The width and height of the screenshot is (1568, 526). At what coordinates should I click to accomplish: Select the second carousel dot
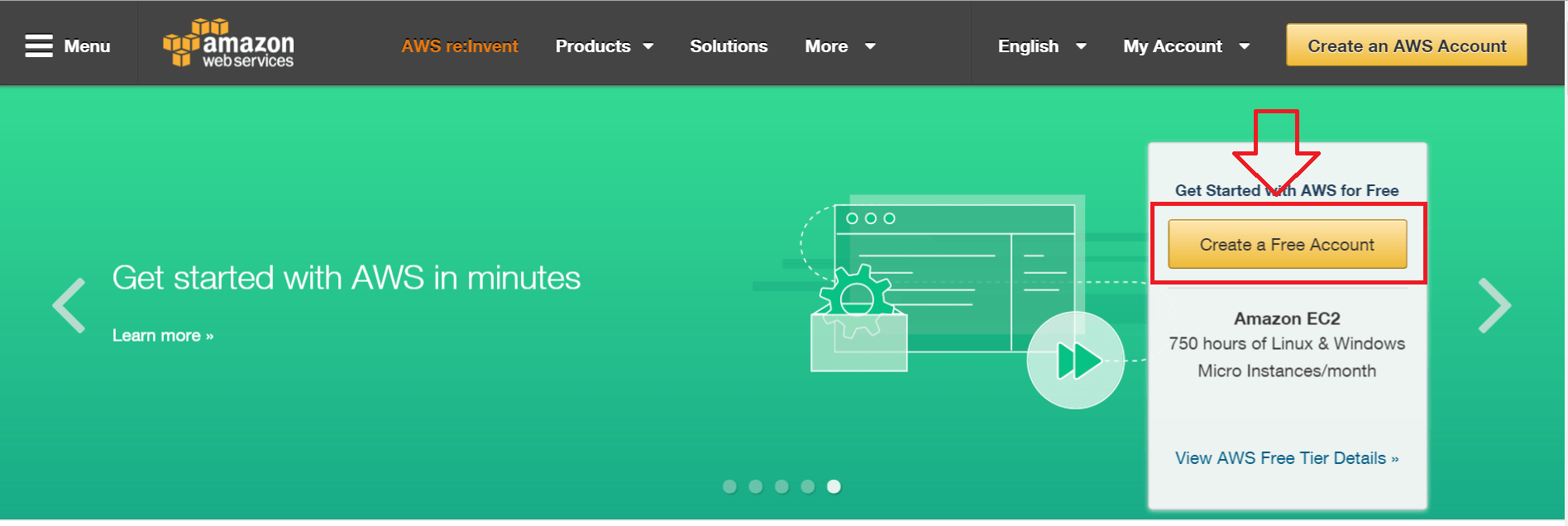coord(756,486)
